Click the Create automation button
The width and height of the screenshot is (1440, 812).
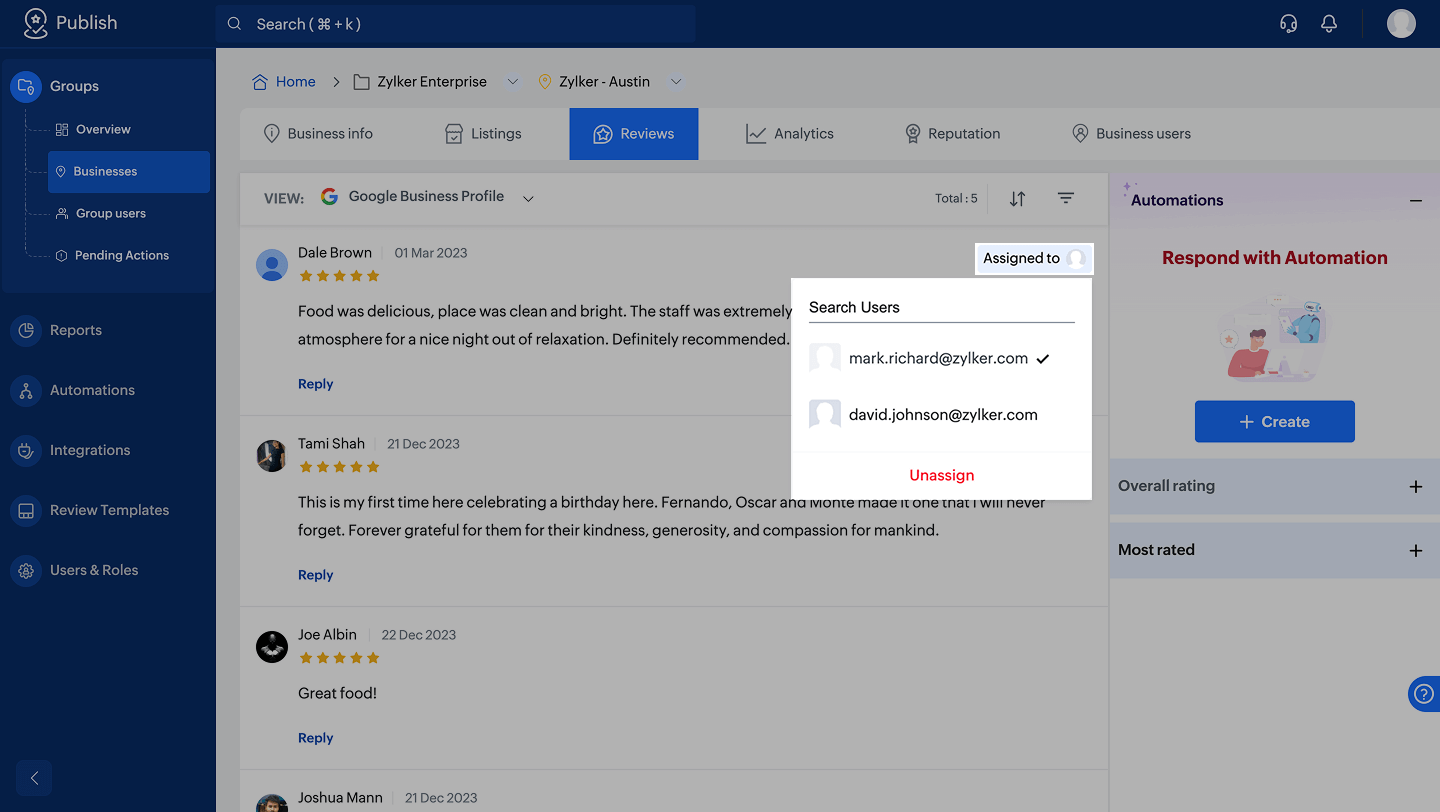[1274, 422]
